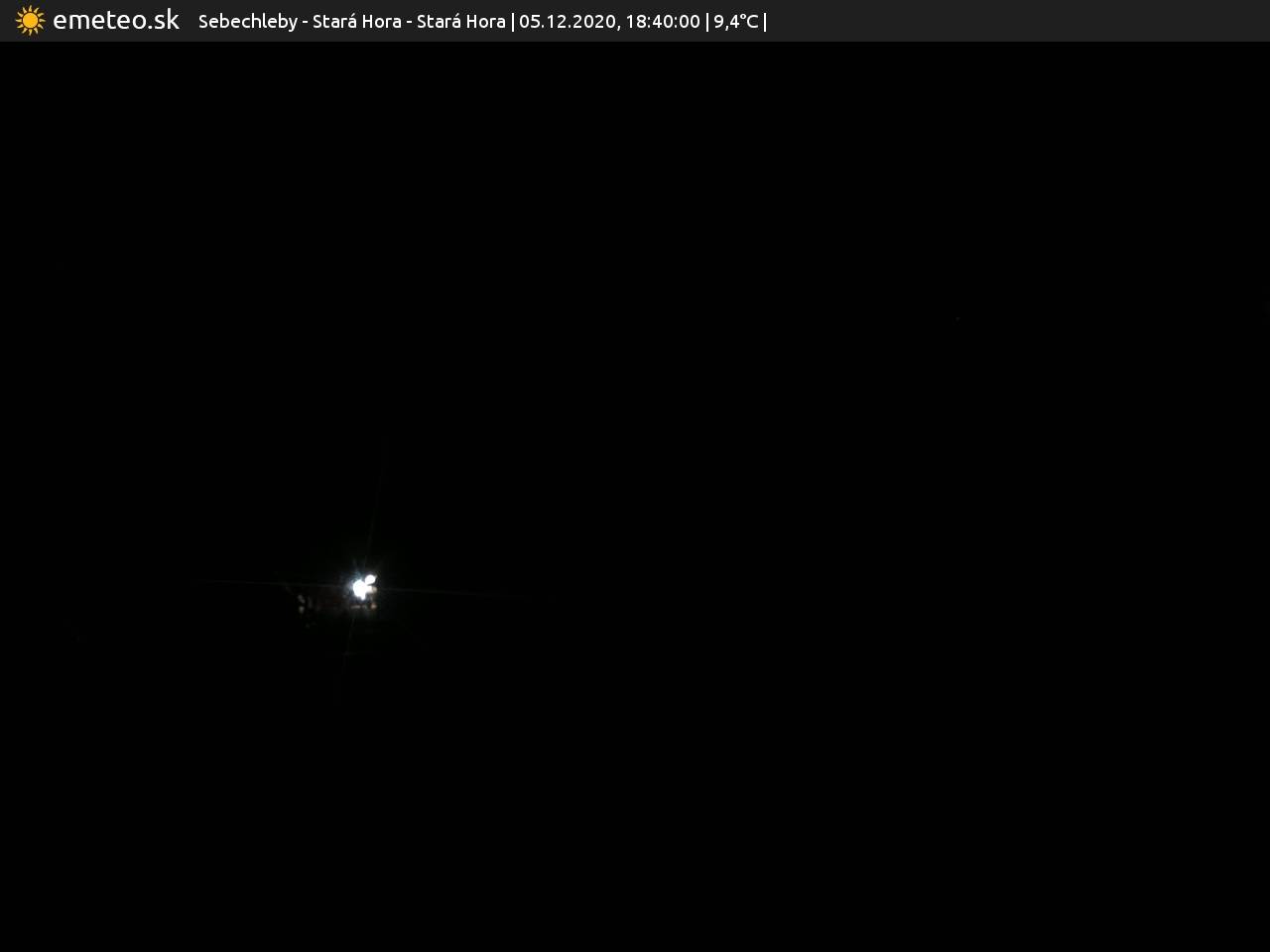Click the dash after Sebechleby
The width and height of the screenshot is (1270, 952).
pos(305,22)
